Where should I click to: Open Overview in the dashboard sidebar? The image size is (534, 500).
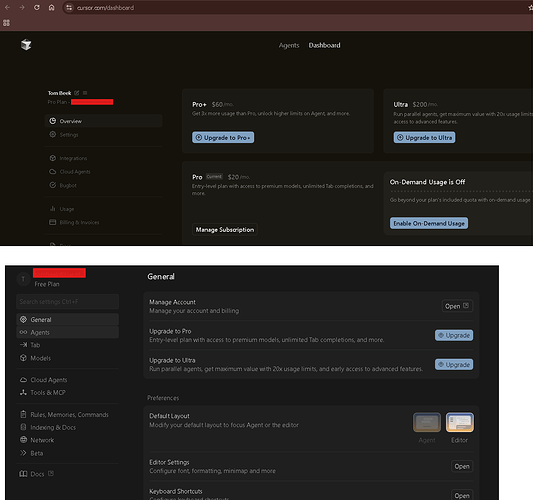click(104, 121)
